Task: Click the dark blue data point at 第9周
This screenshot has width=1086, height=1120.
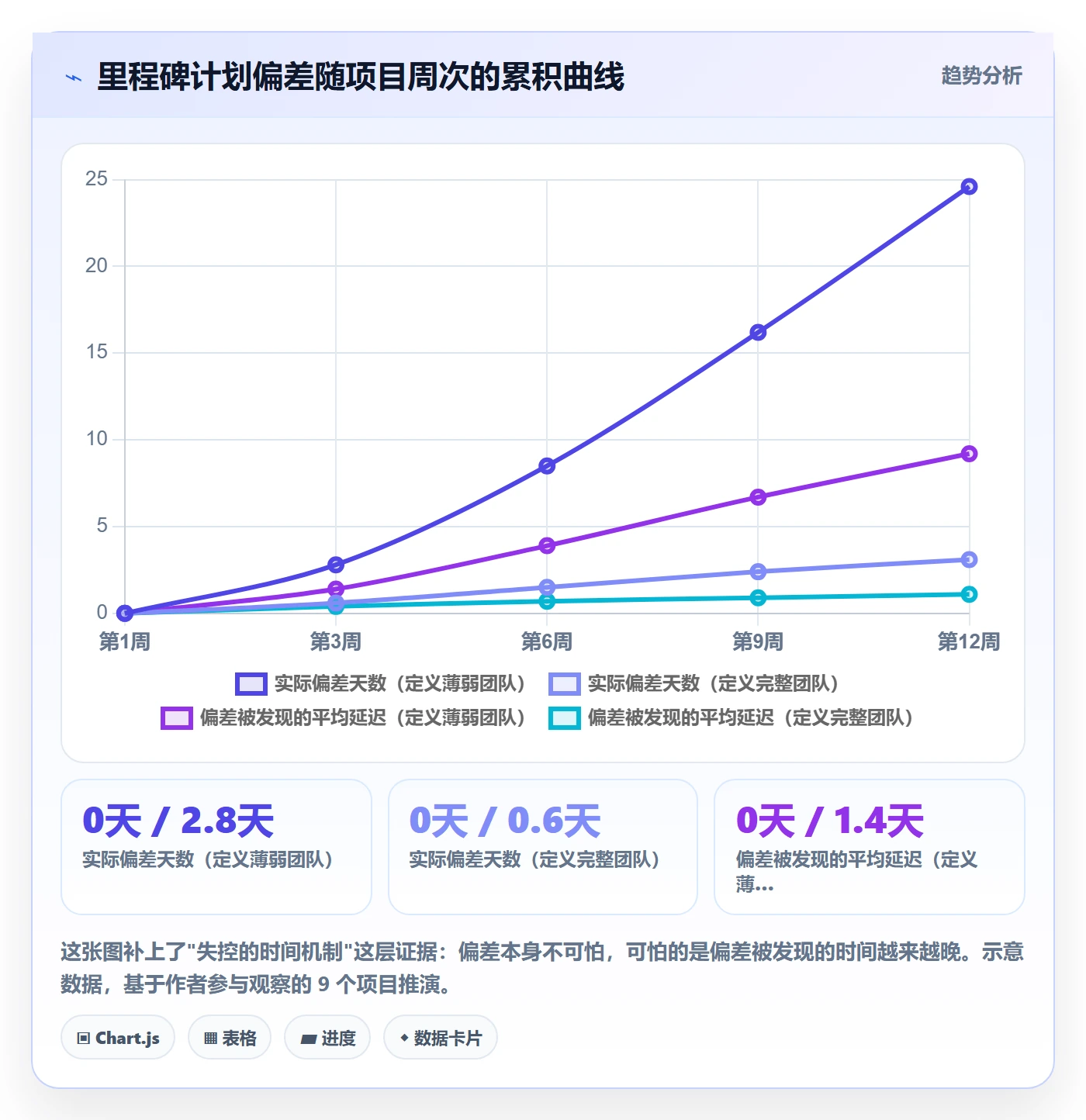Action: pos(758,332)
